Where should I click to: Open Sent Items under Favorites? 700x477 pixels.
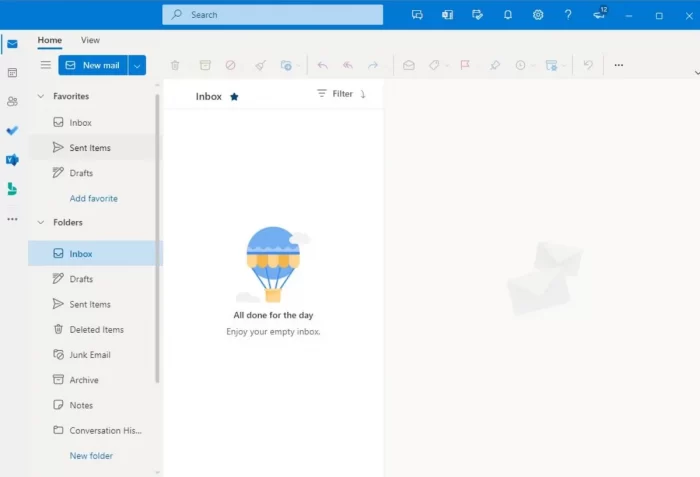93,148
